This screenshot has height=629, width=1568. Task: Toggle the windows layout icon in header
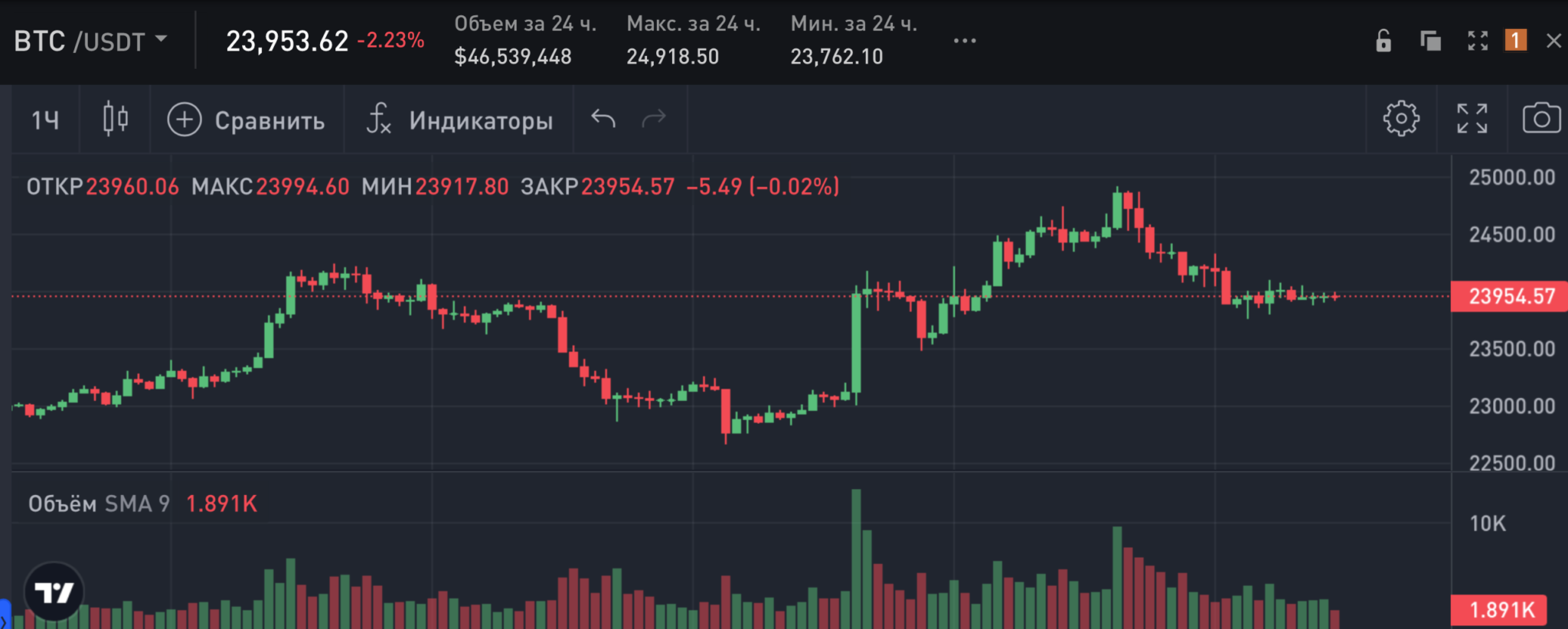coord(1430,41)
